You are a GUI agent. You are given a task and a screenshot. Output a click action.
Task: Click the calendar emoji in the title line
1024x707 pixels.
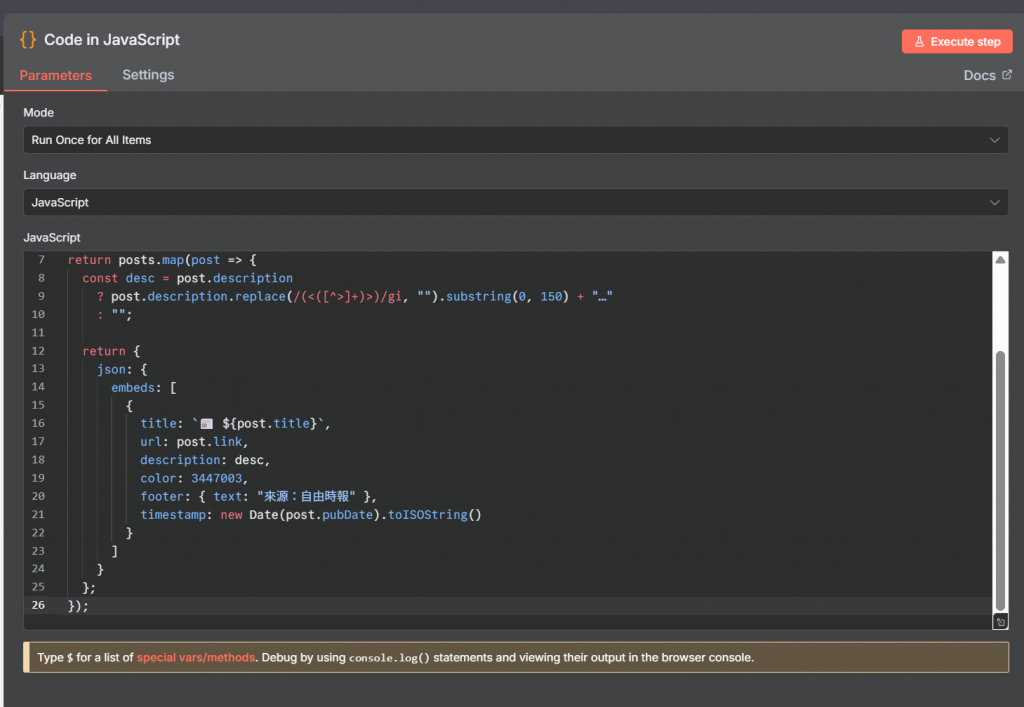coord(206,424)
